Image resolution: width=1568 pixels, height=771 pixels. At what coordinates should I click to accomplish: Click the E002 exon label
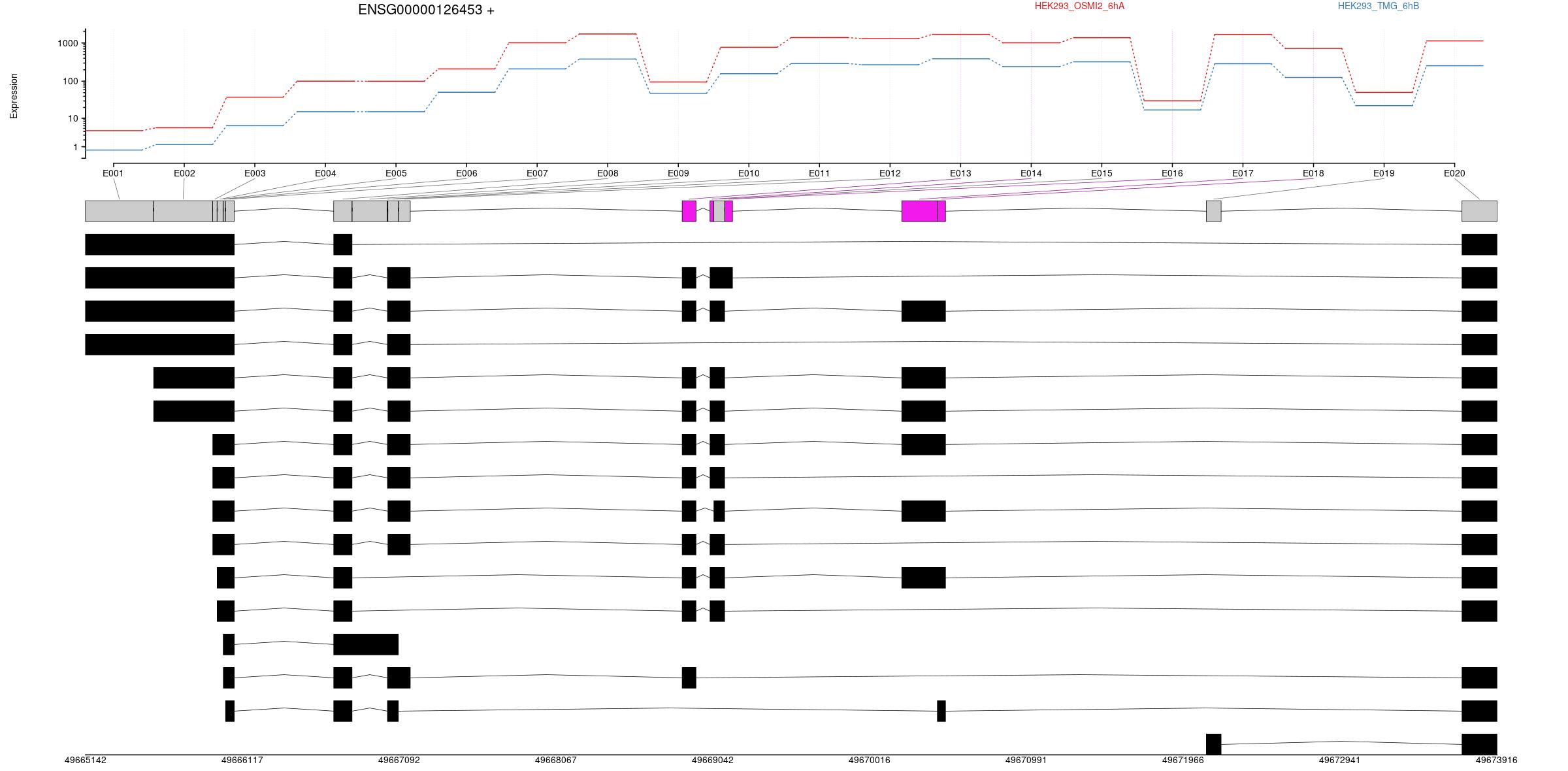click(184, 173)
